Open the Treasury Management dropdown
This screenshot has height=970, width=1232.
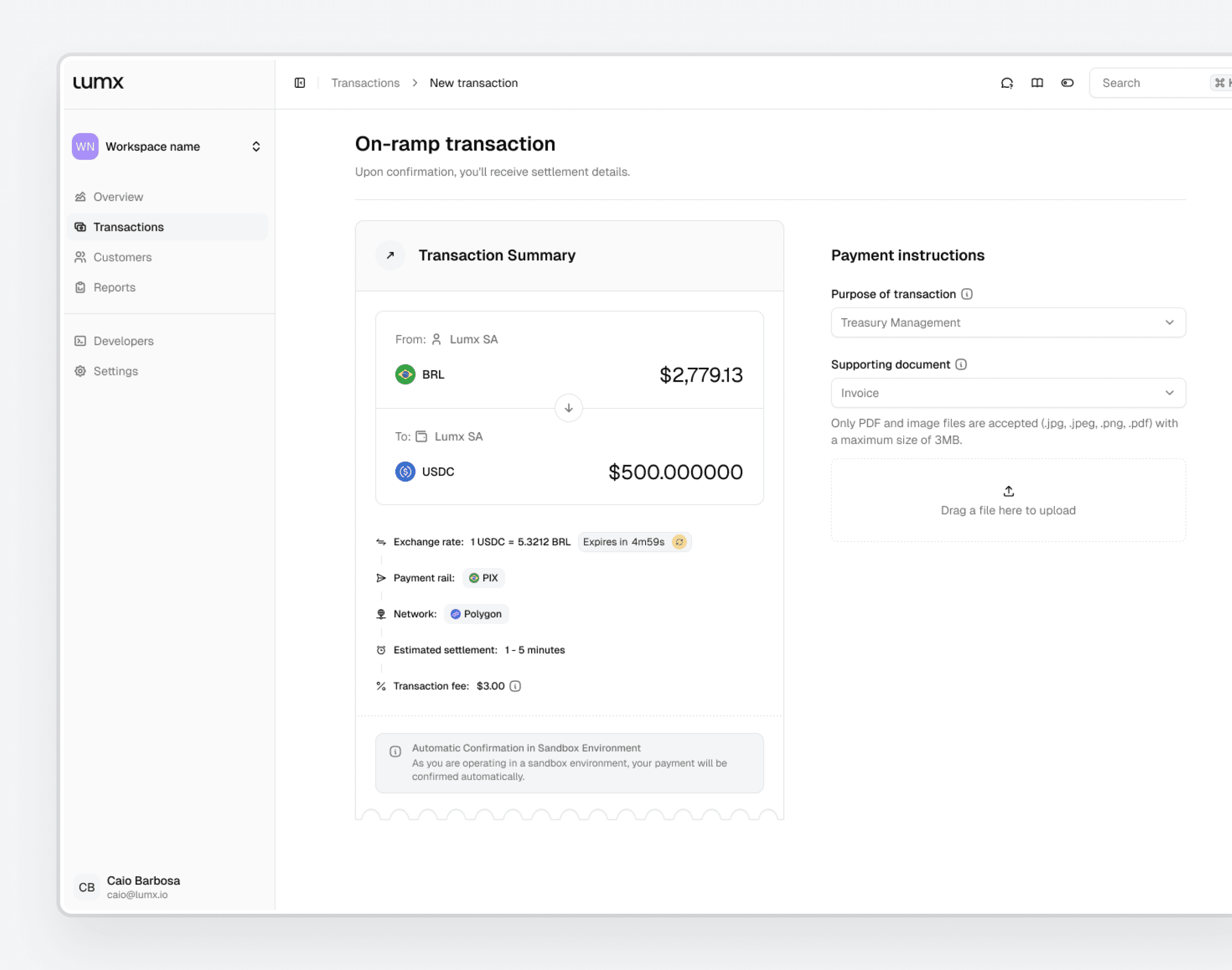1007,323
